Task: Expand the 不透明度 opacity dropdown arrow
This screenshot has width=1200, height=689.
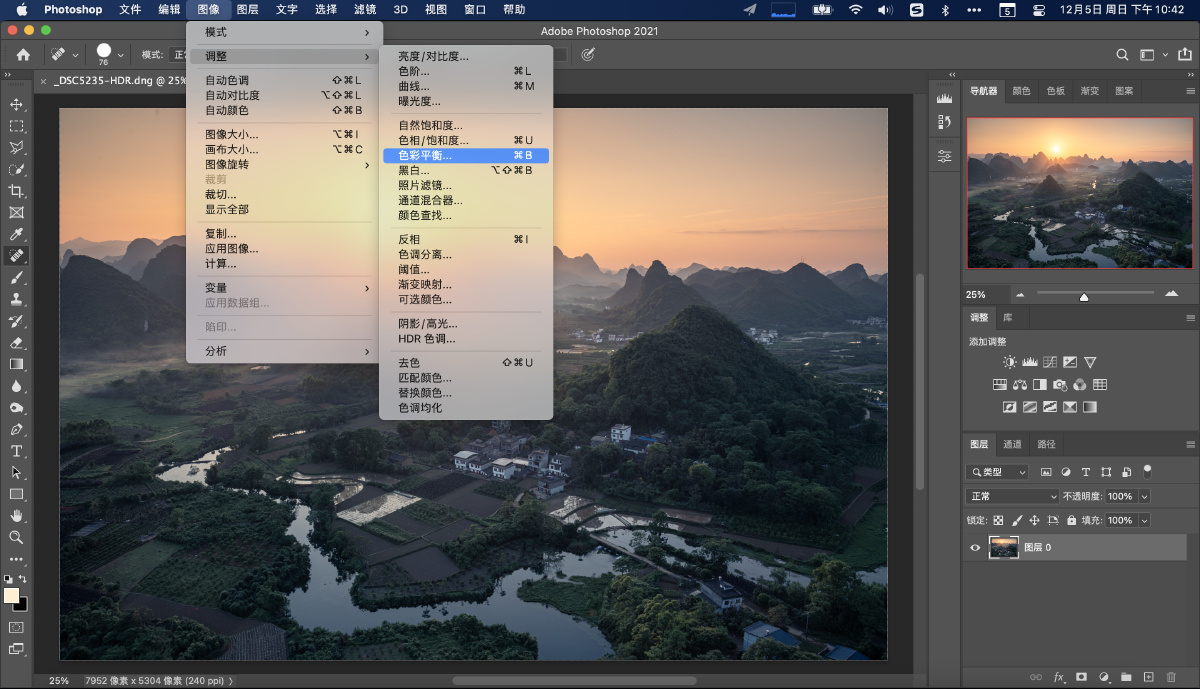Action: [1144, 496]
